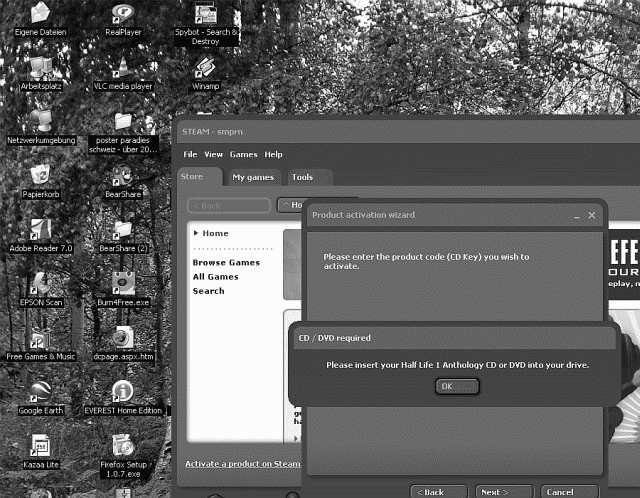Click Activate a product on Steam link
Viewport: 640px width, 498px height.
tap(242, 464)
